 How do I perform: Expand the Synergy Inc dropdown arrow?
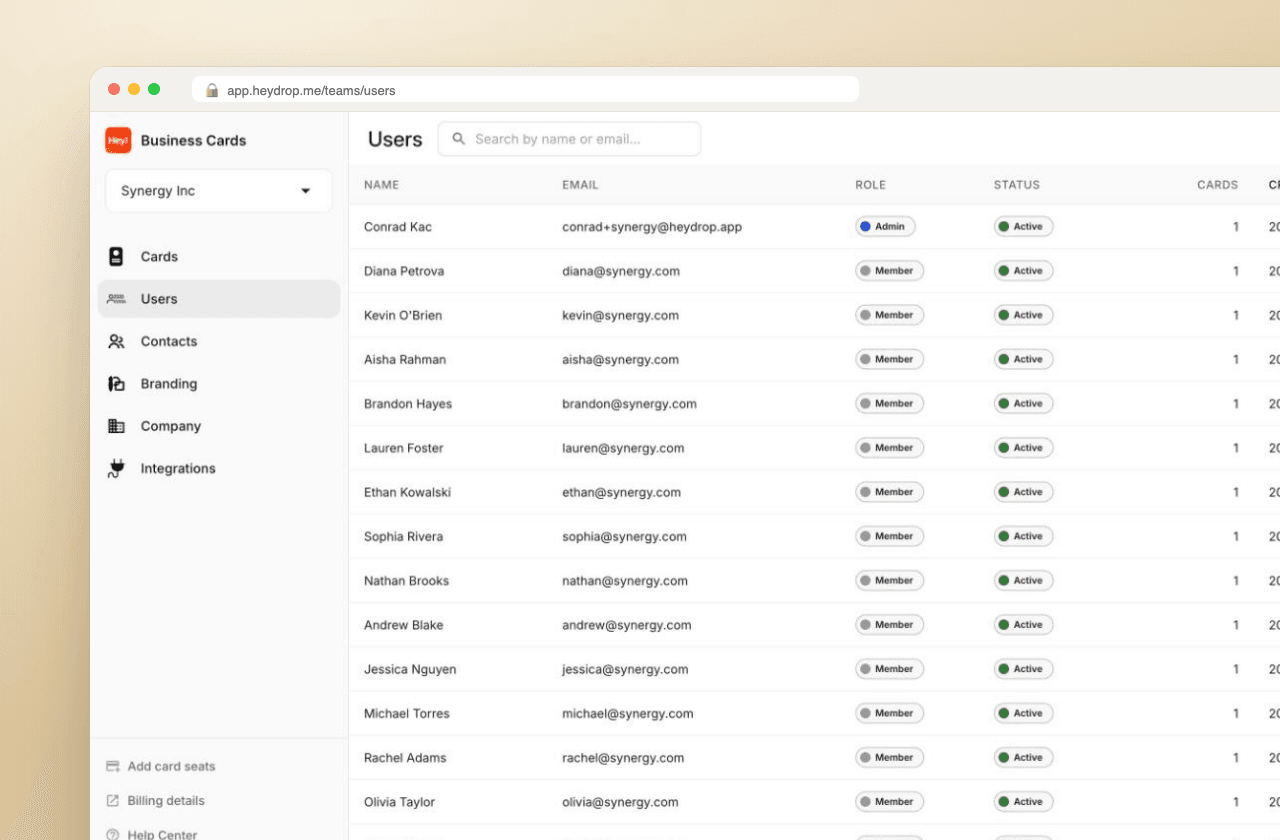306,191
